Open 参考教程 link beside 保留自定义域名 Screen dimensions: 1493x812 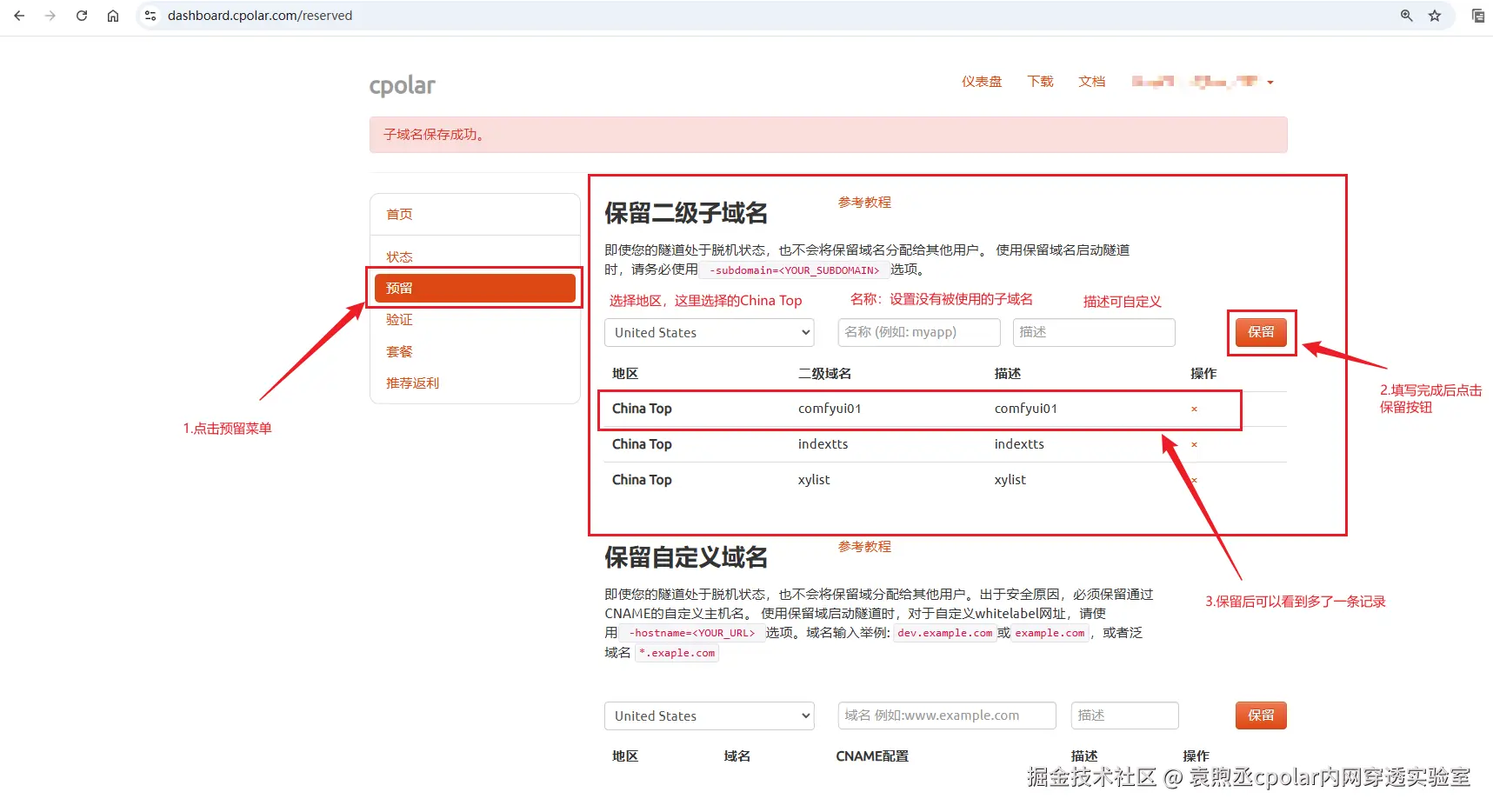(864, 546)
